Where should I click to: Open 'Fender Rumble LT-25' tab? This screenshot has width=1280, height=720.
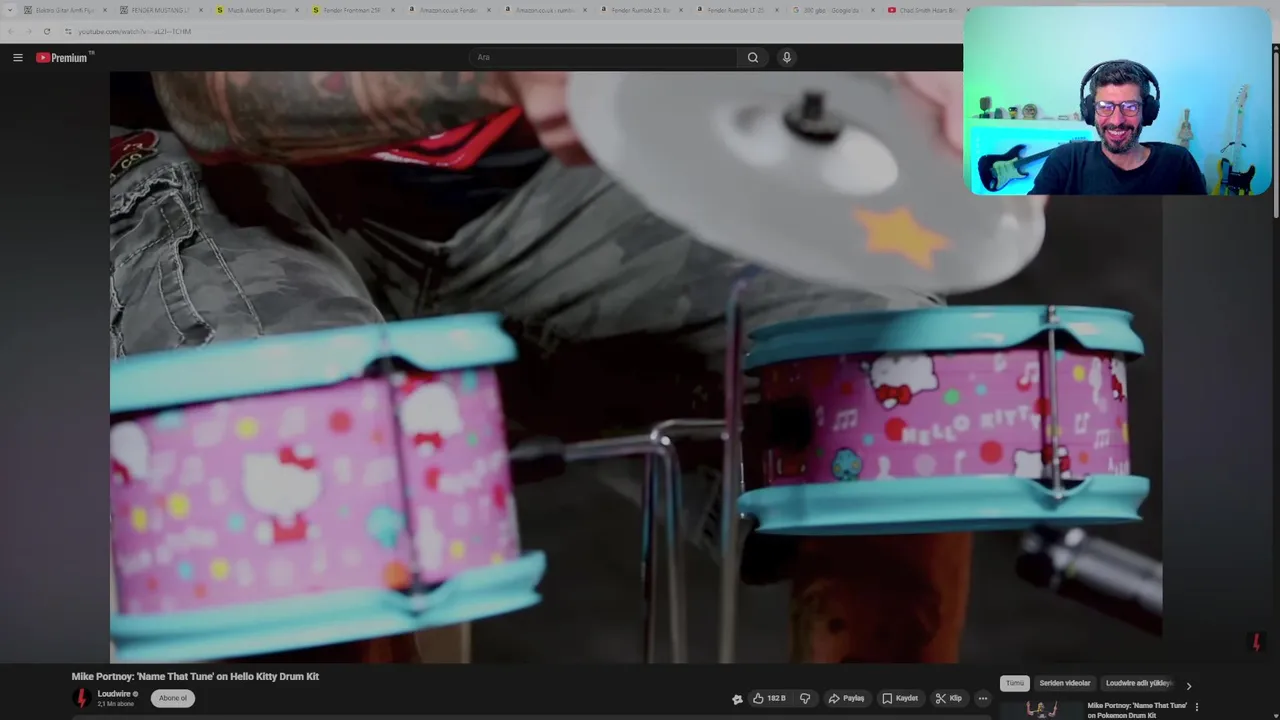[735, 10]
